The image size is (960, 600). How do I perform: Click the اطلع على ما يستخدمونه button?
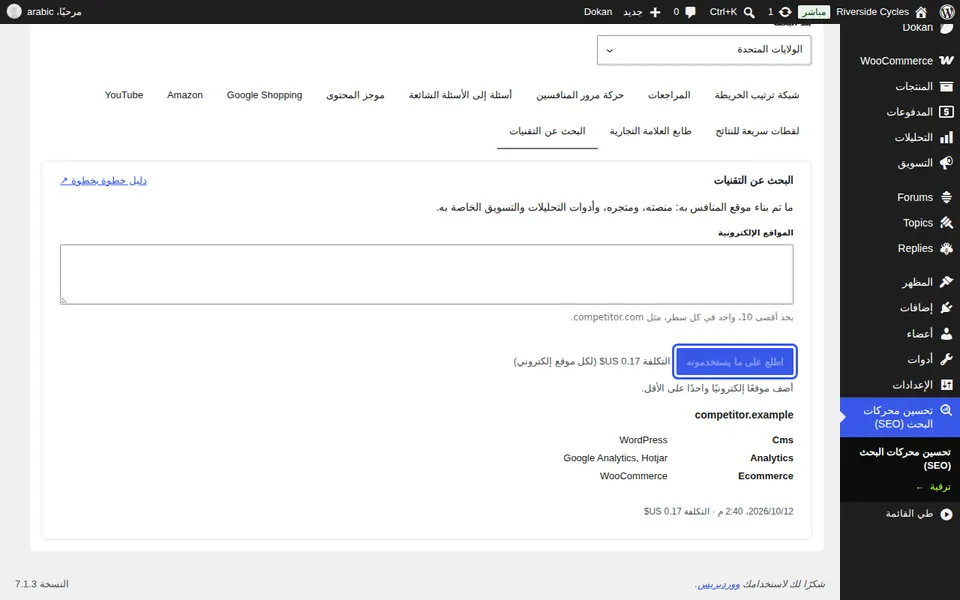(x=735, y=362)
